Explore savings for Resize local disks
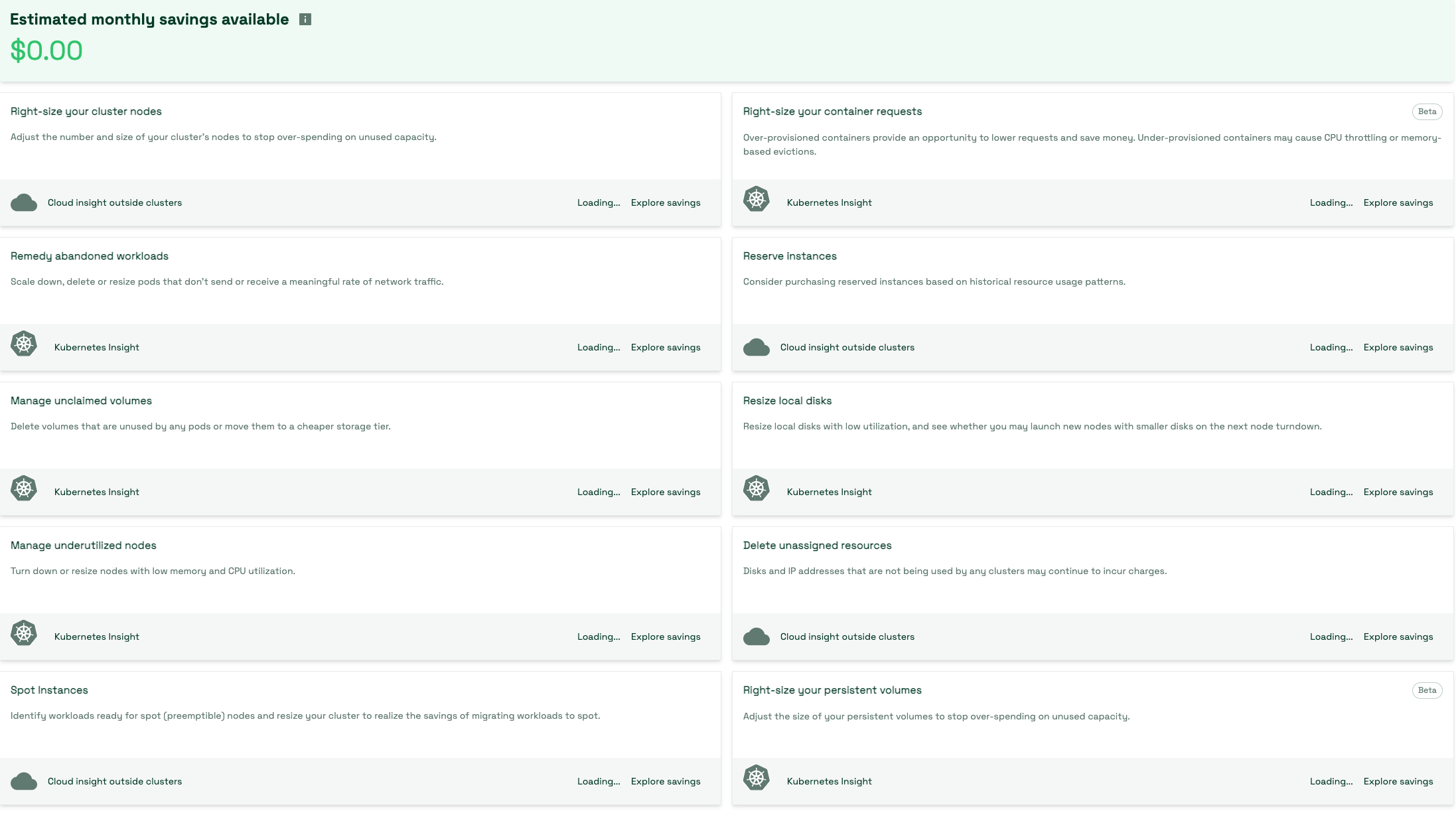This screenshot has width=1456, height=813. [x=1398, y=492]
